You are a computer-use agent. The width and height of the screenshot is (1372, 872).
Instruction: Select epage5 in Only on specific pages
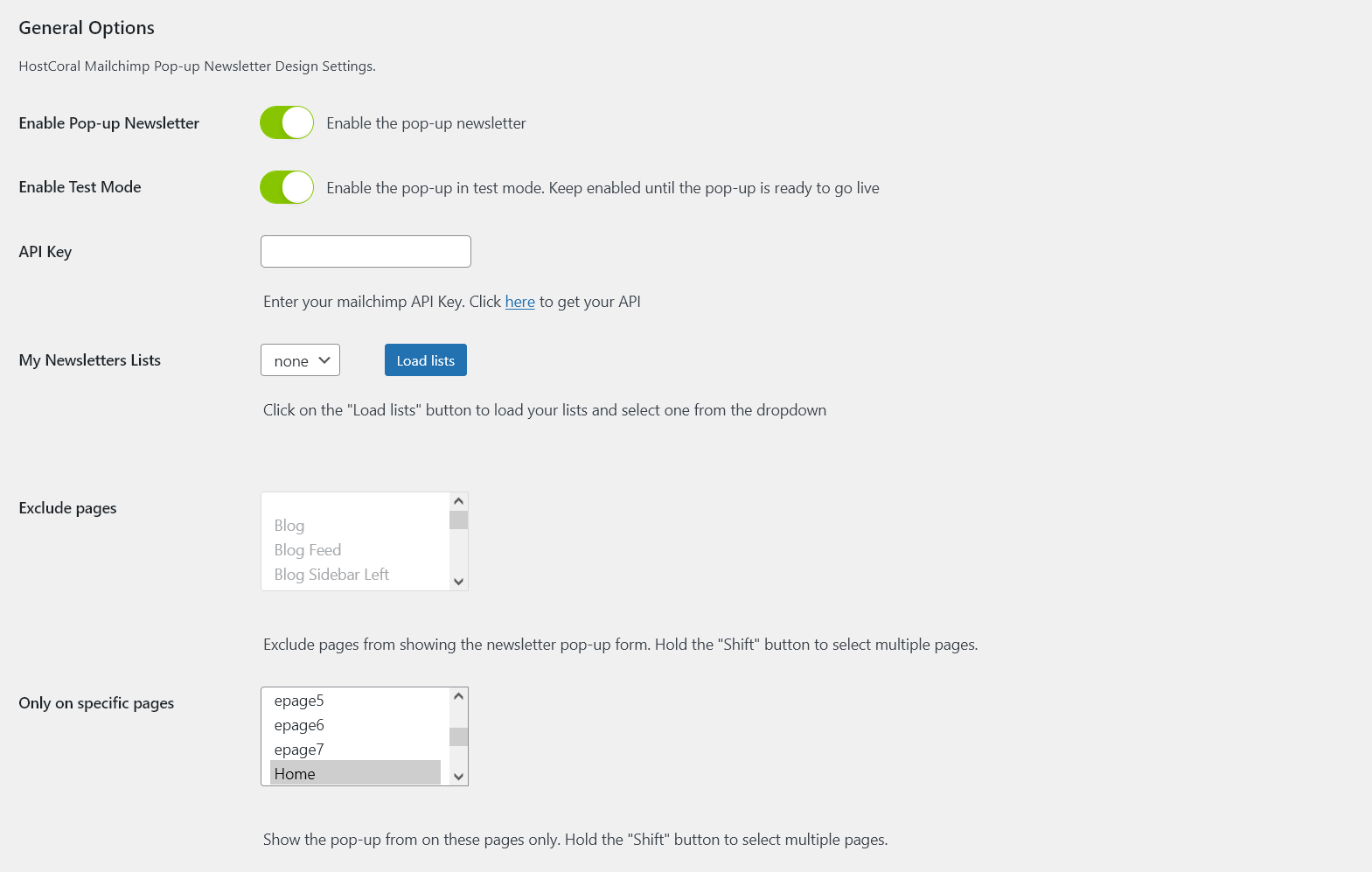tap(299, 701)
